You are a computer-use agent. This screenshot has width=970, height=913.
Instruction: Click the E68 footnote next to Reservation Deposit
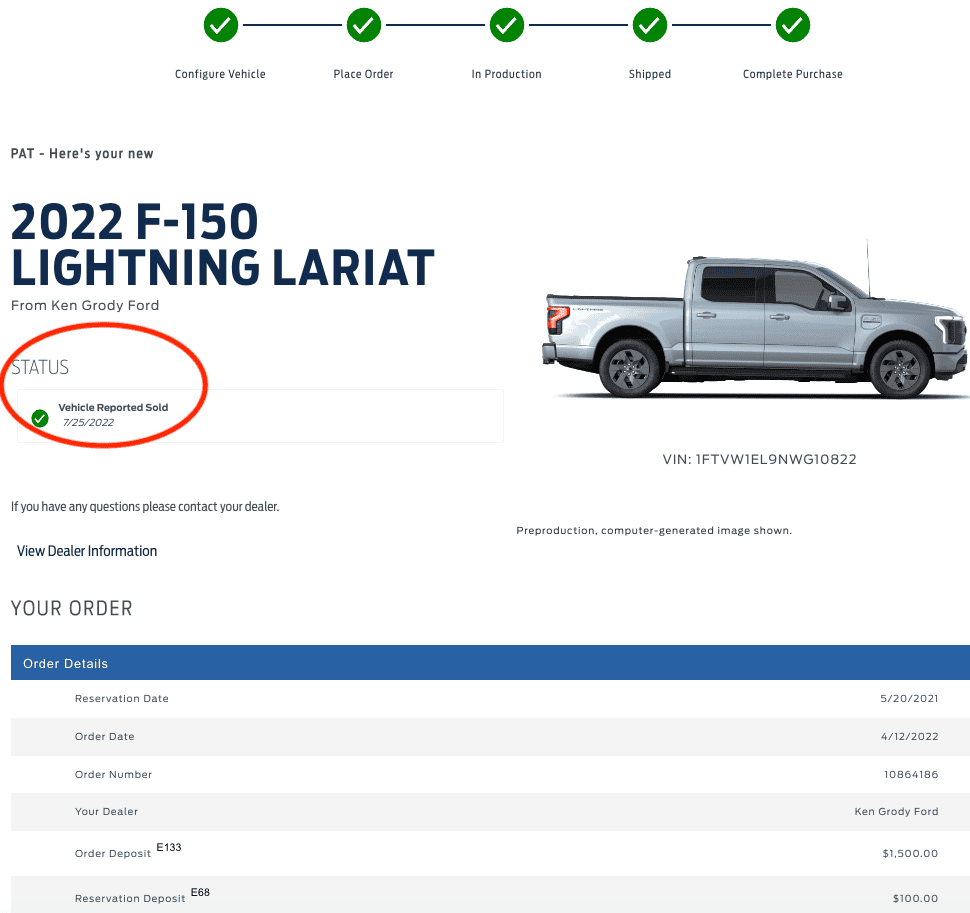(200, 893)
